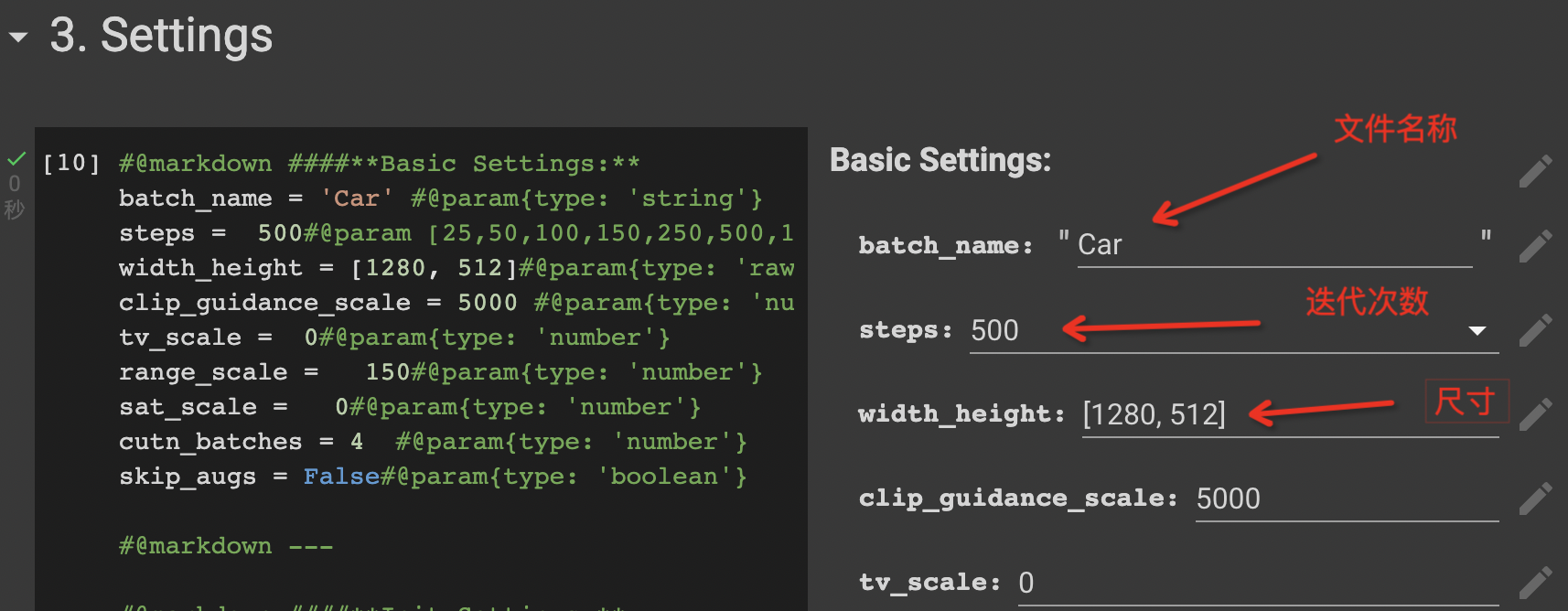
Task: Click the 3. Settings heading text
Action: [161, 36]
